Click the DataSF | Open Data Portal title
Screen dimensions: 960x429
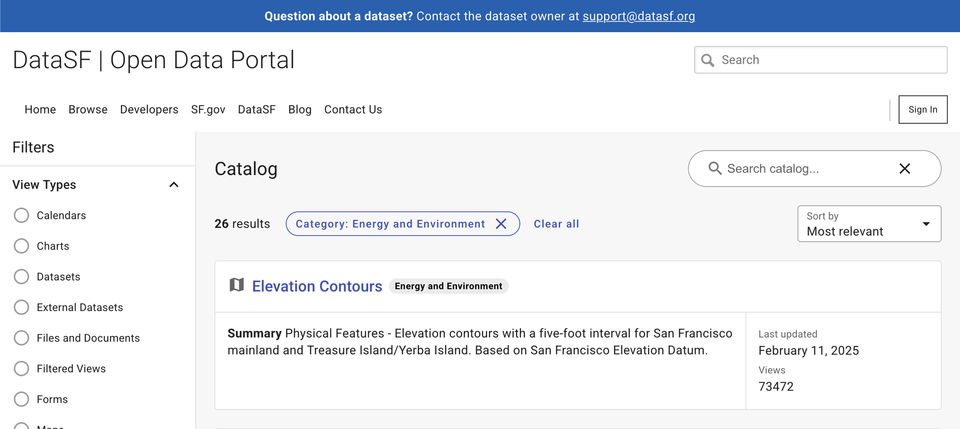(x=154, y=60)
